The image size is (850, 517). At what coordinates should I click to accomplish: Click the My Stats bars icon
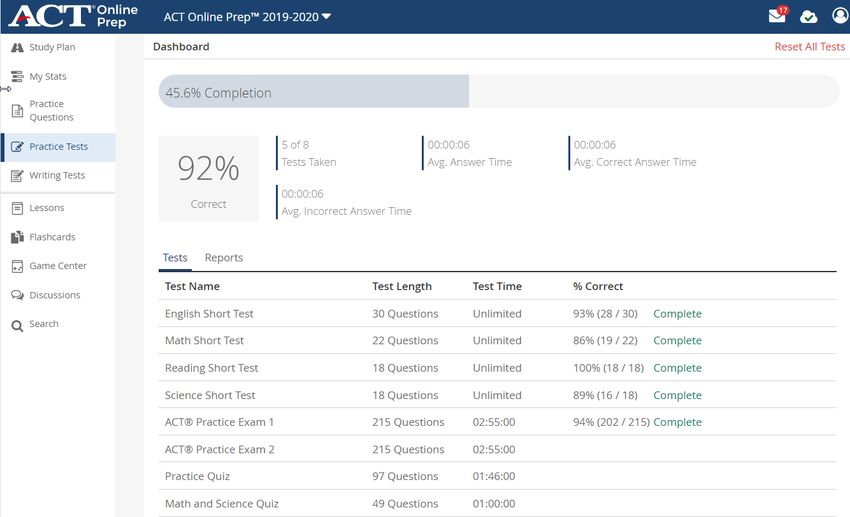click(17, 76)
